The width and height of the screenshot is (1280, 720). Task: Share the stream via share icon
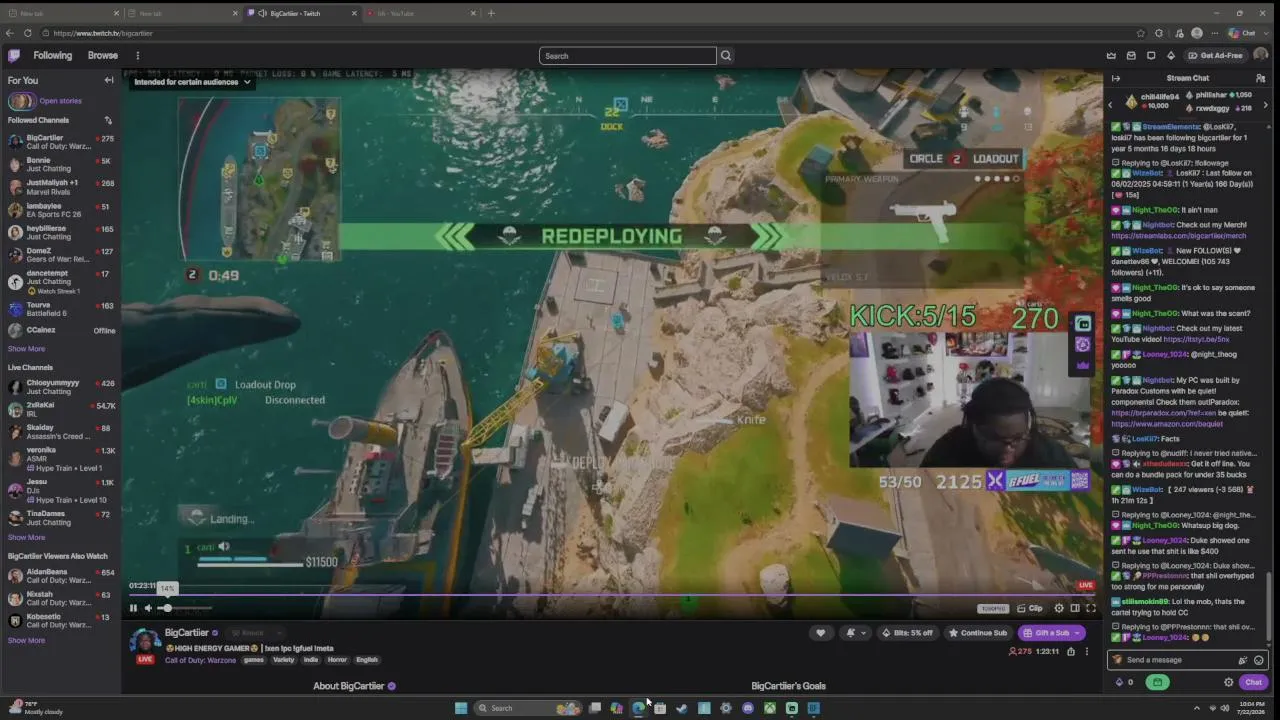[x=1071, y=652]
